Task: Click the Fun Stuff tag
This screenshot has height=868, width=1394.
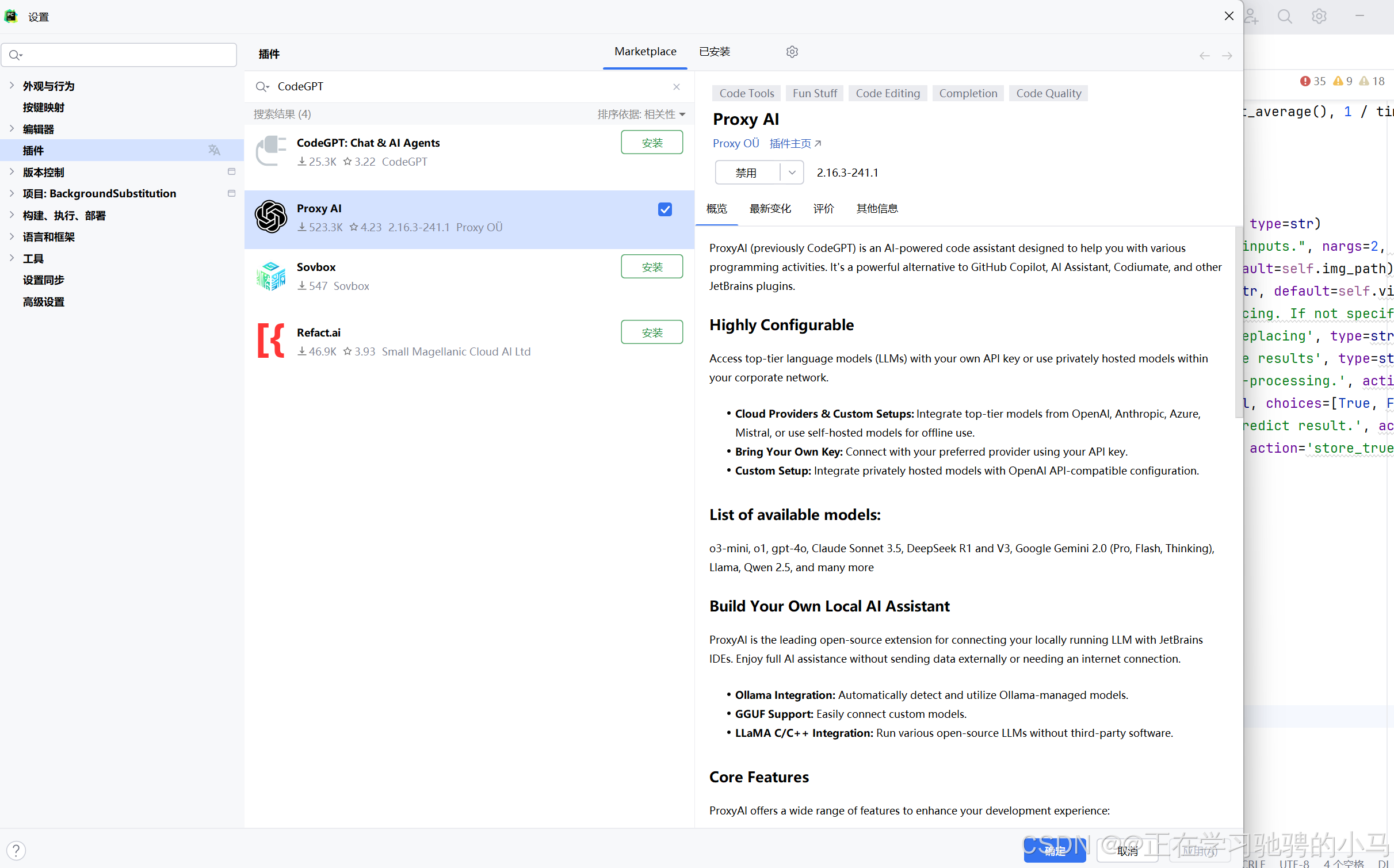Action: (815, 93)
